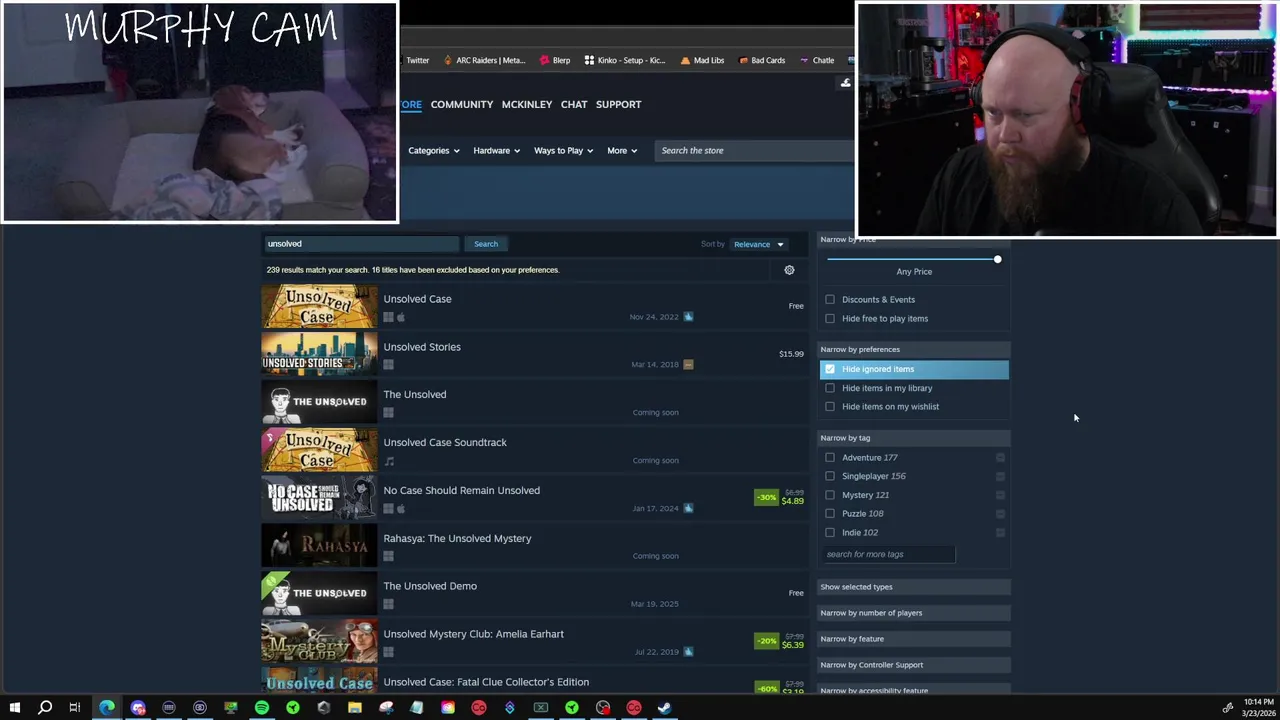Open the Chatle bookmark
The height and width of the screenshot is (720, 1280).
click(x=816, y=60)
